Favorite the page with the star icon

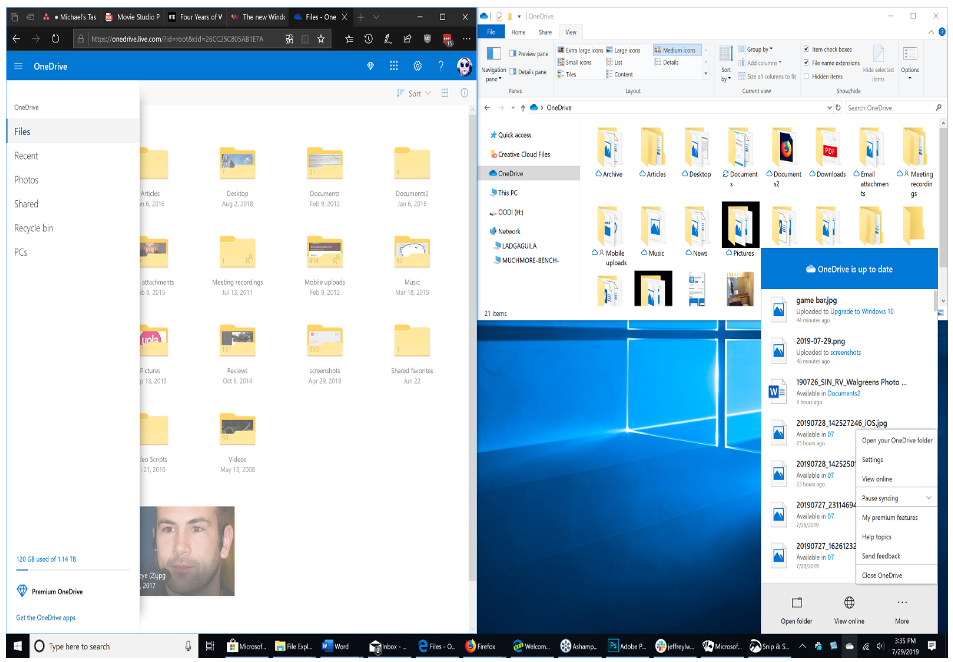[320, 39]
